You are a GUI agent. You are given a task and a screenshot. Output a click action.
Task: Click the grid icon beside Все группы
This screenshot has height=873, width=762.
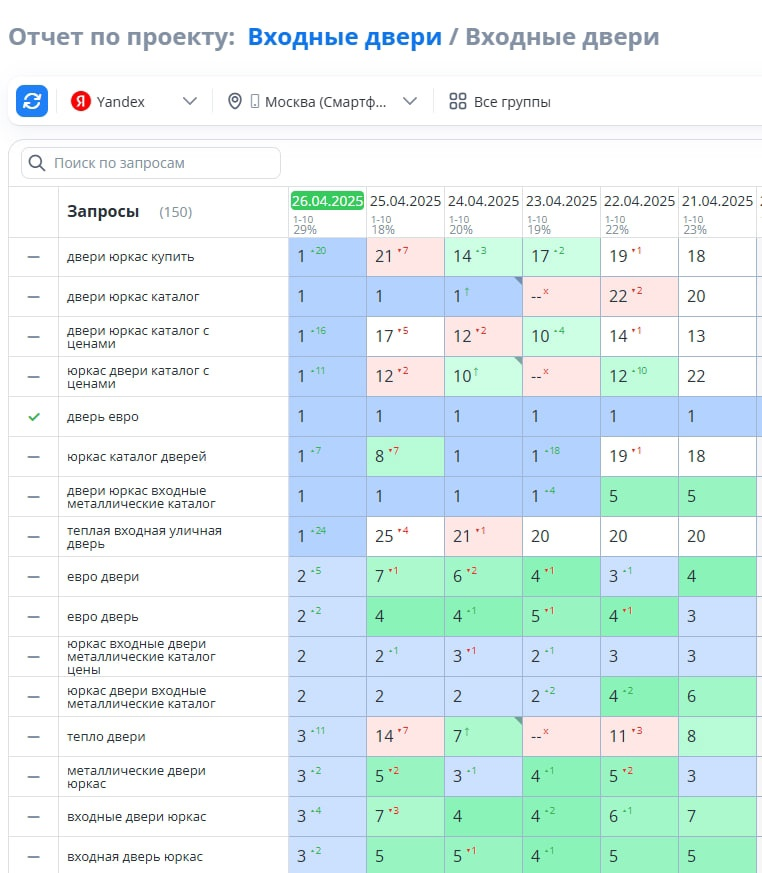[x=458, y=101]
